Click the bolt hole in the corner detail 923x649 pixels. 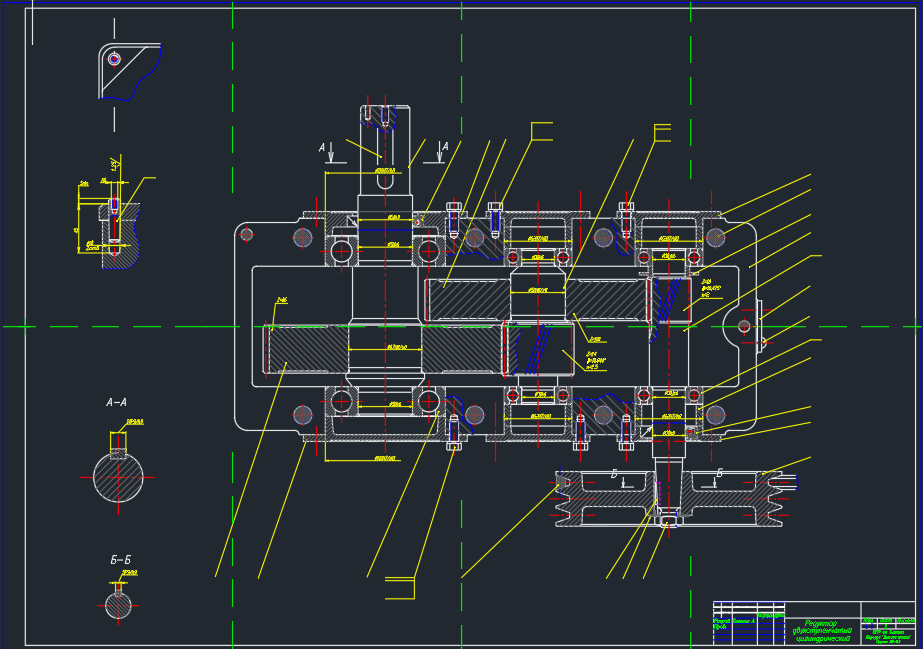click(114, 59)
